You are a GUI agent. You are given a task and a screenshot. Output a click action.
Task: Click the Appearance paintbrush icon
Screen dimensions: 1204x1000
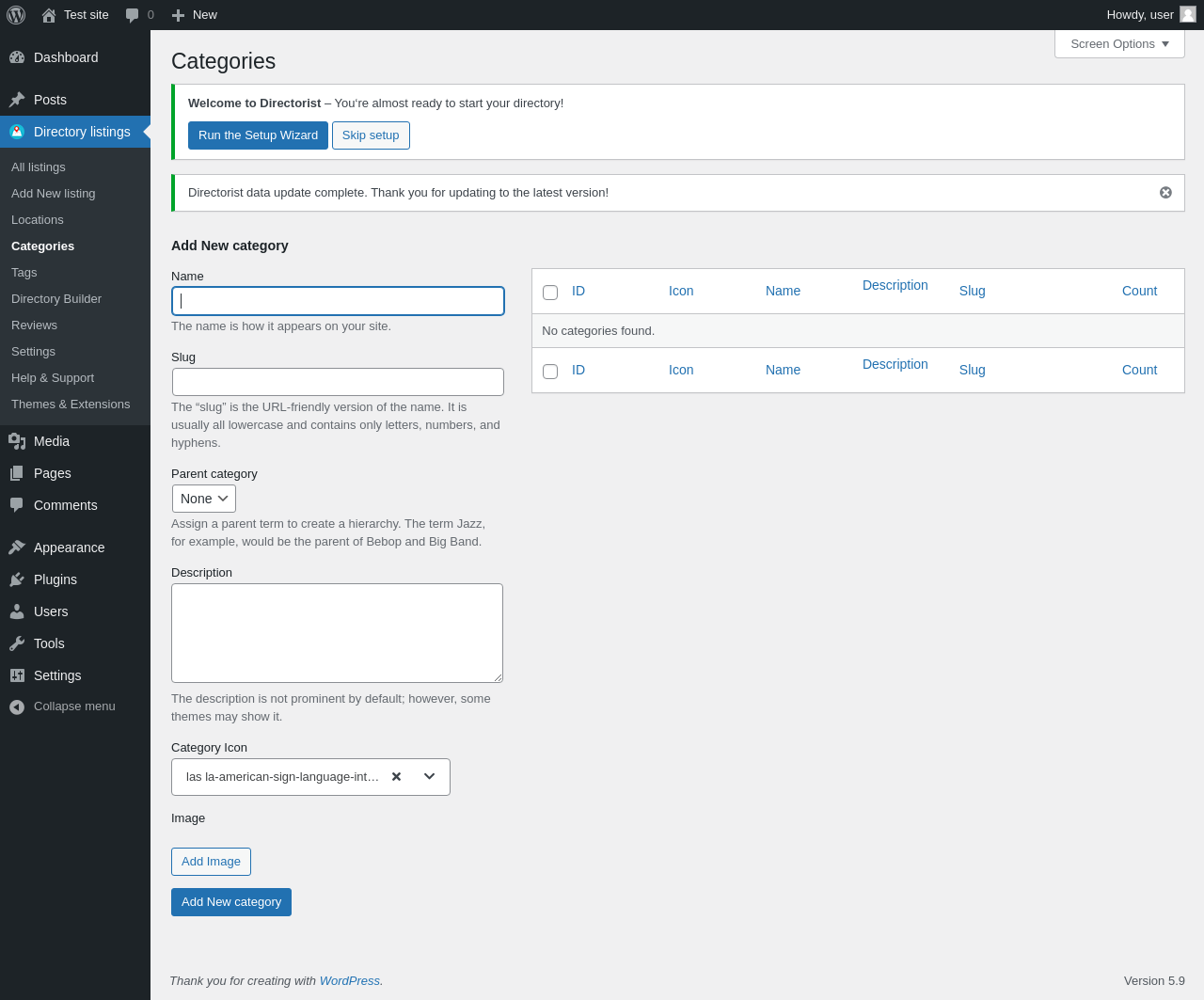coord(17,548)
